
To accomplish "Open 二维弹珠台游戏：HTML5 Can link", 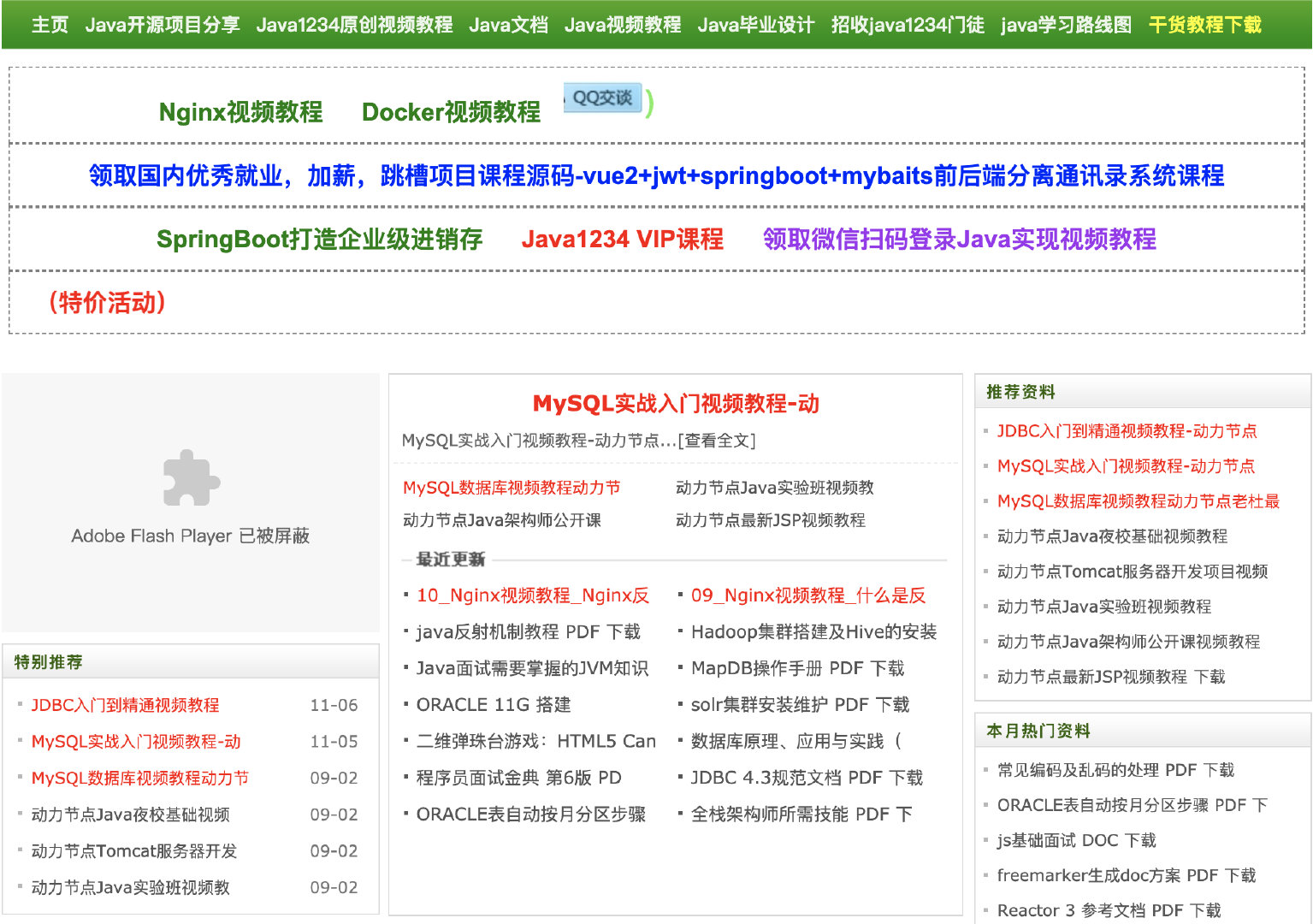I will tap(536, 742).
